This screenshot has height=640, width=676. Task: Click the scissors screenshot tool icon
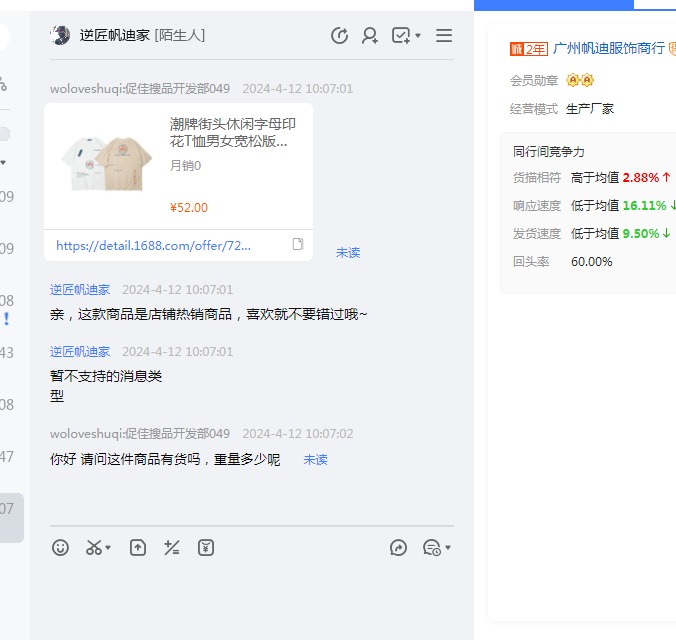(x=94, y=548)
